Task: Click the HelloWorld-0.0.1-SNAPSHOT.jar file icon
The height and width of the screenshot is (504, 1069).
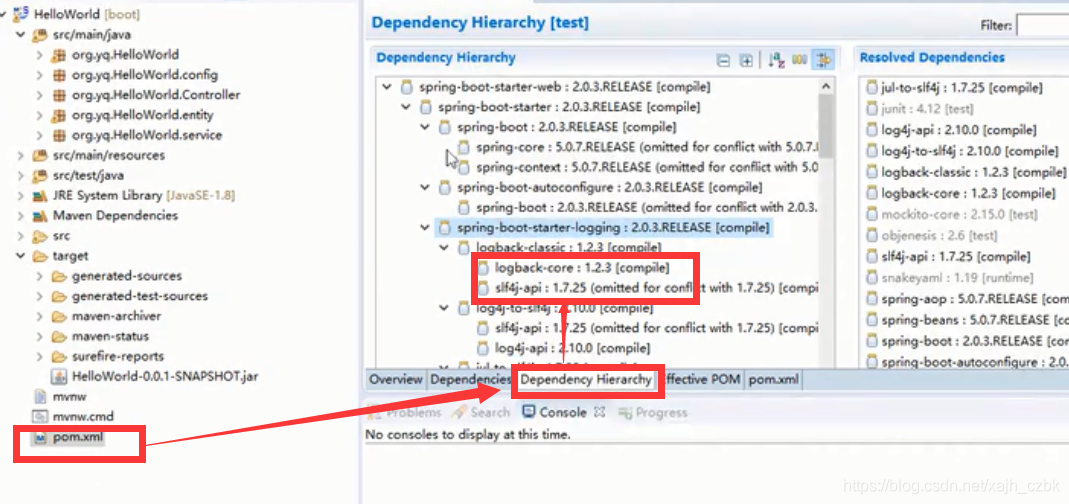Action: 59,376
